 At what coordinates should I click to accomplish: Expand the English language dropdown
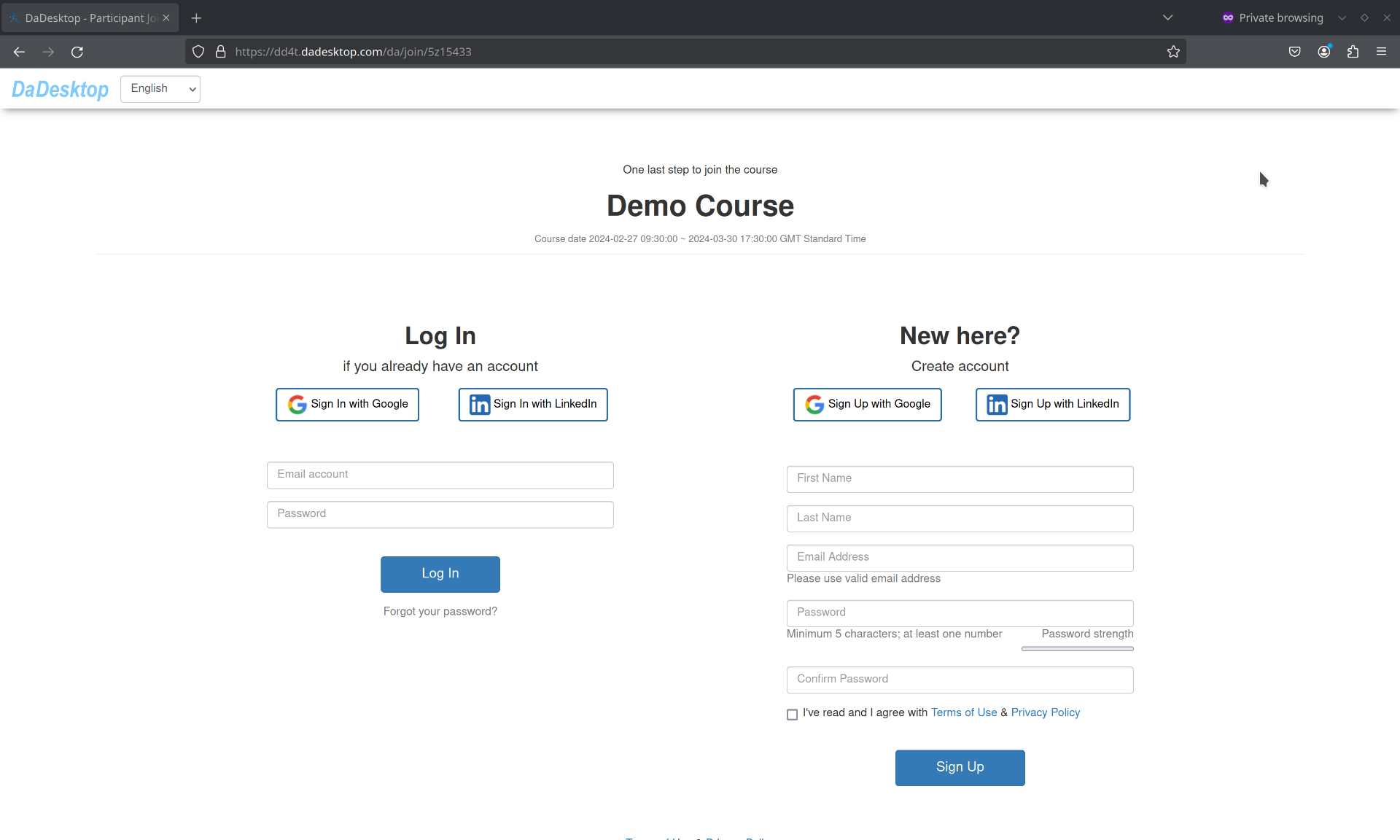pyautogui.click(x=159, y=89)
